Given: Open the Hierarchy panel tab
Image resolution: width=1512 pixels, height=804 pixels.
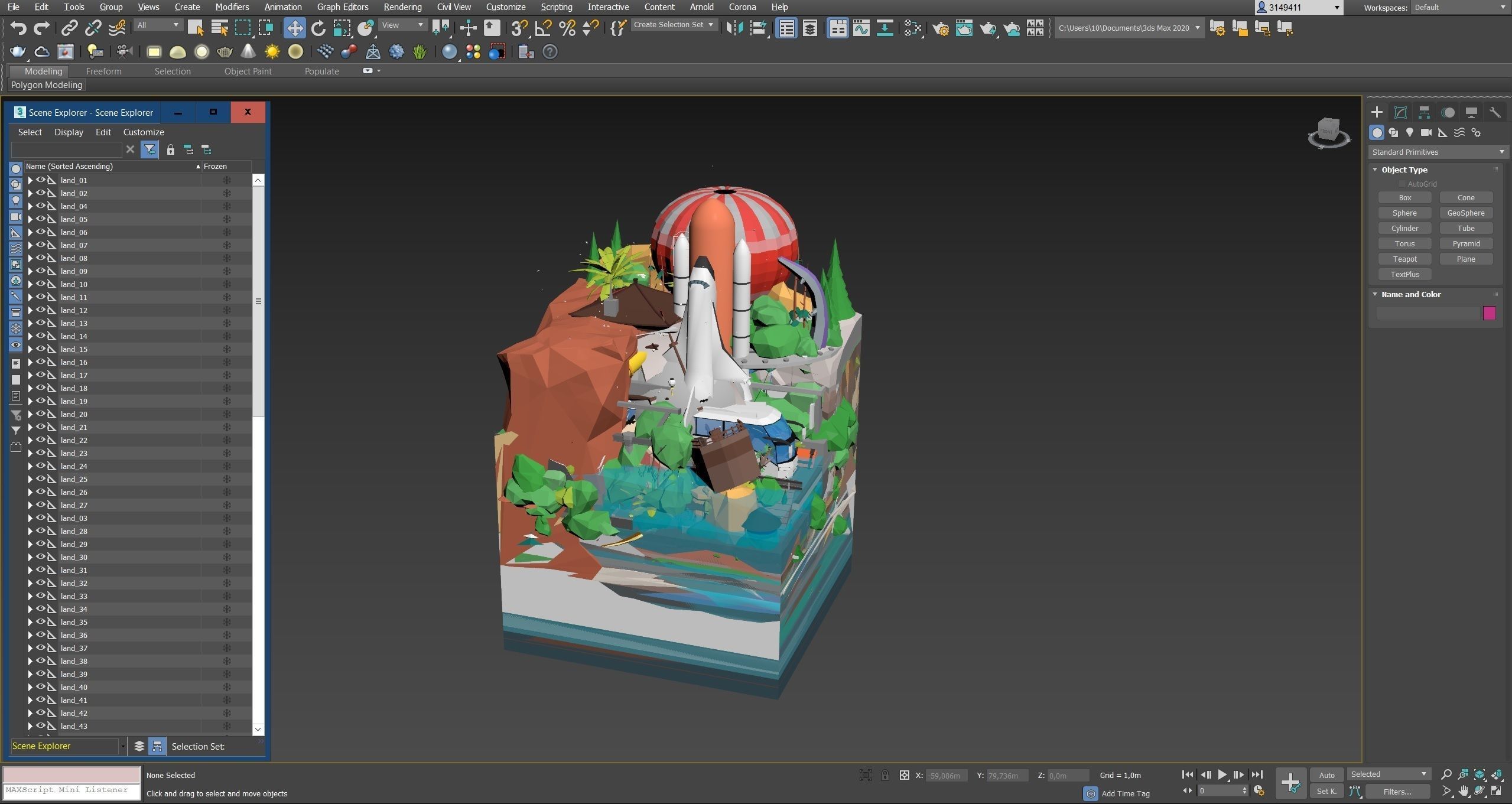Looking at the screenshot, I should (1424, 112).
